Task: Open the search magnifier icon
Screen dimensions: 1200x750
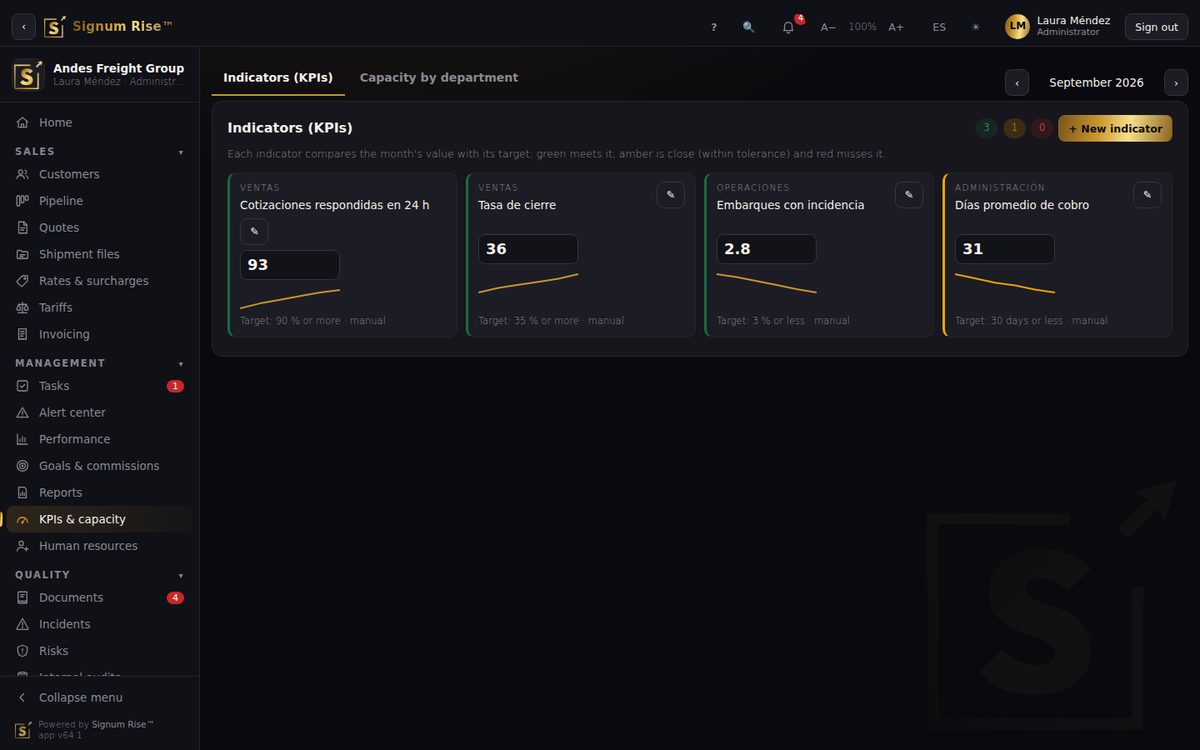Action: tap(749, 27)
